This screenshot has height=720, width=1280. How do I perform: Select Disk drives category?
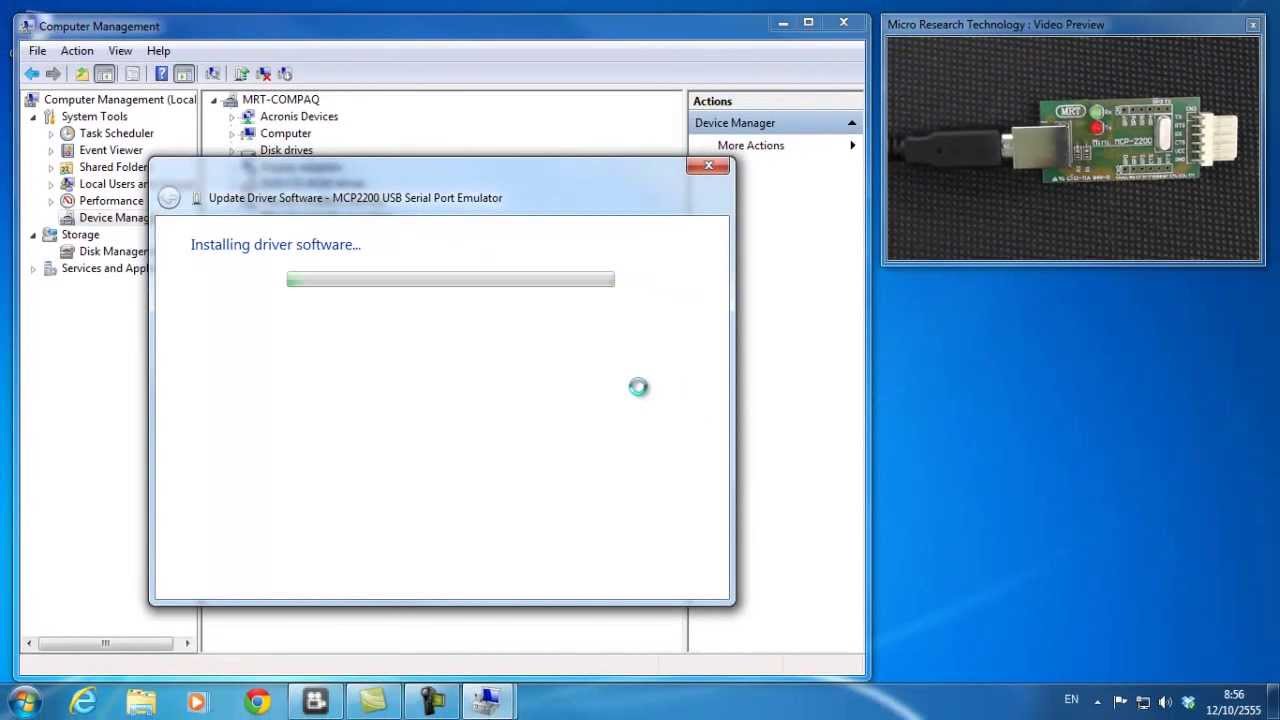[x=286, y=150]
